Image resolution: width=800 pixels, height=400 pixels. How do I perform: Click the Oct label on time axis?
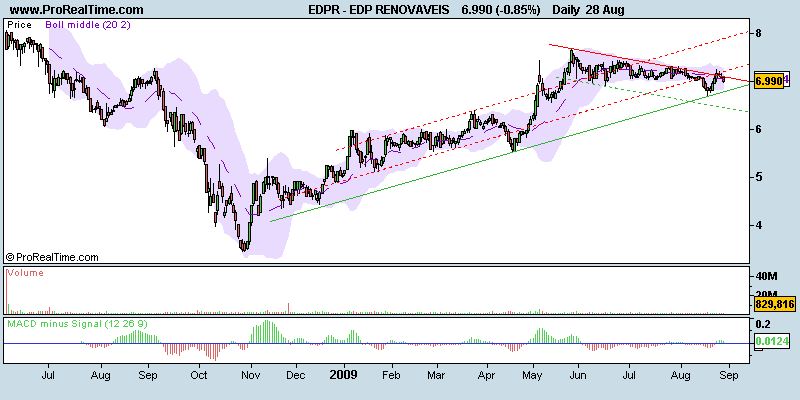pos(198,375)
